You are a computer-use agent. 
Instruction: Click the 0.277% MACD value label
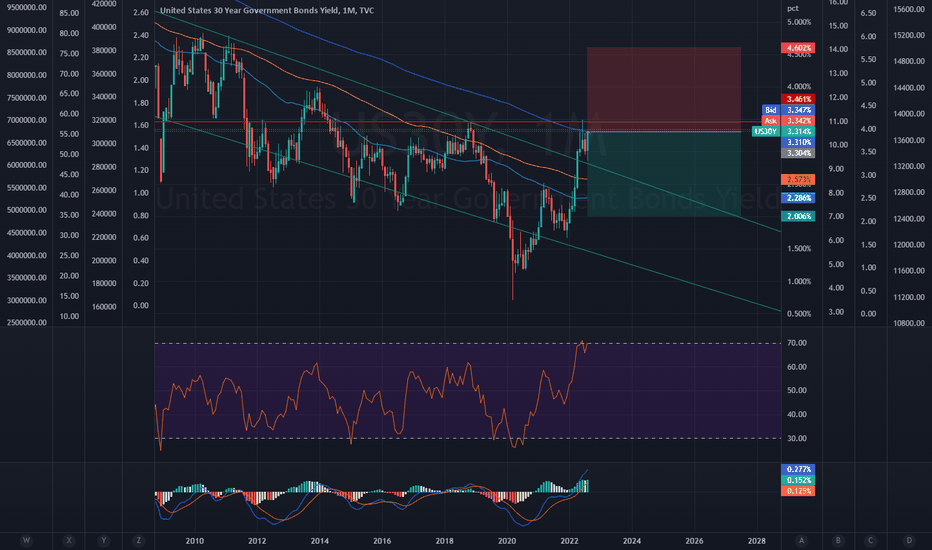798,469
